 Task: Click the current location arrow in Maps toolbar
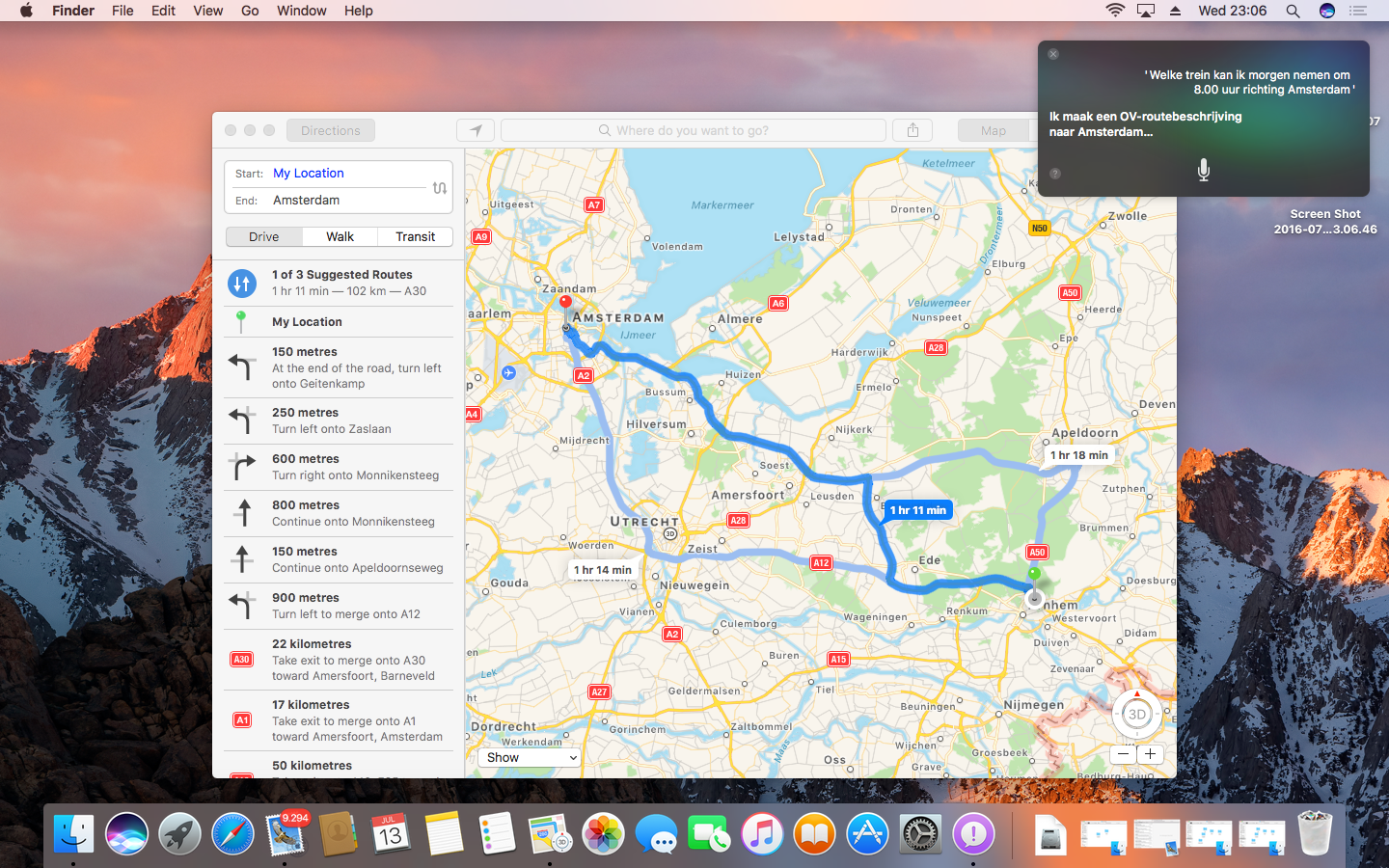tap(476, 130)
